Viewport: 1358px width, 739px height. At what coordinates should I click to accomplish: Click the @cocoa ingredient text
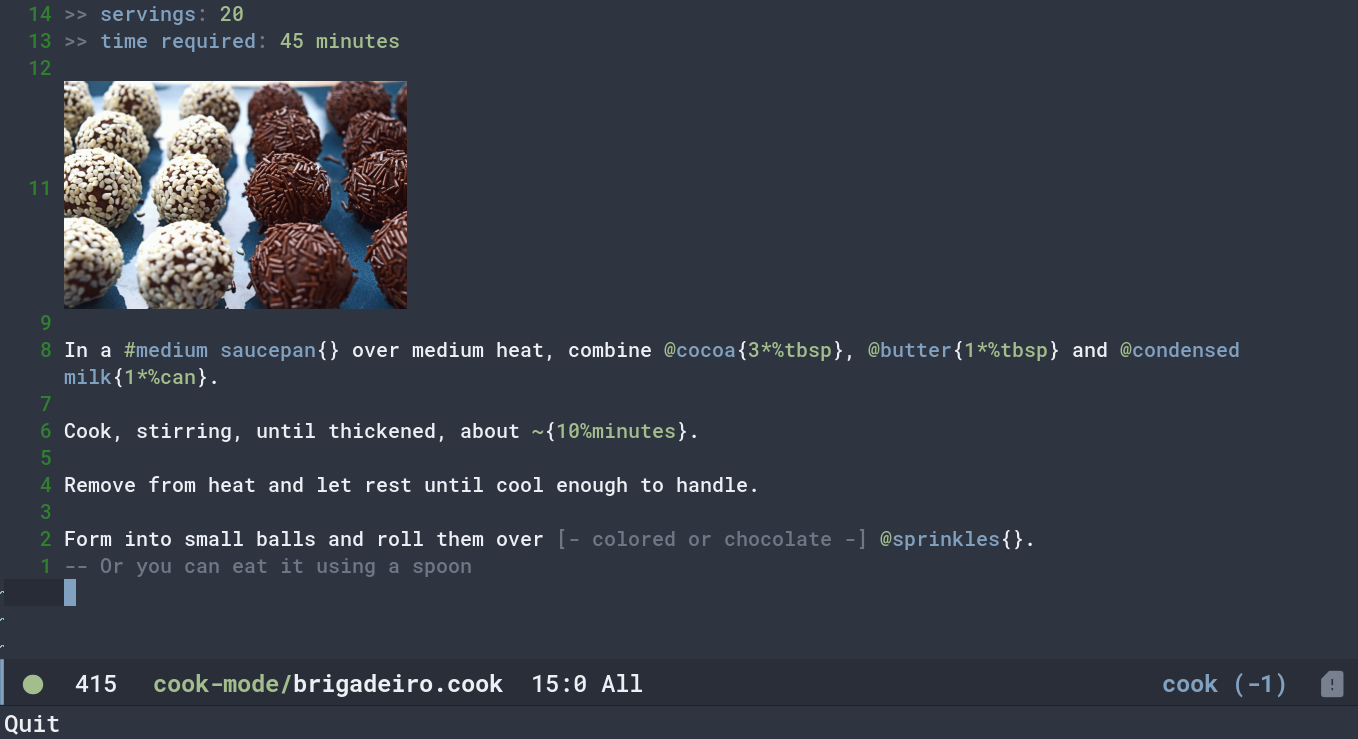tap(700, 351)
